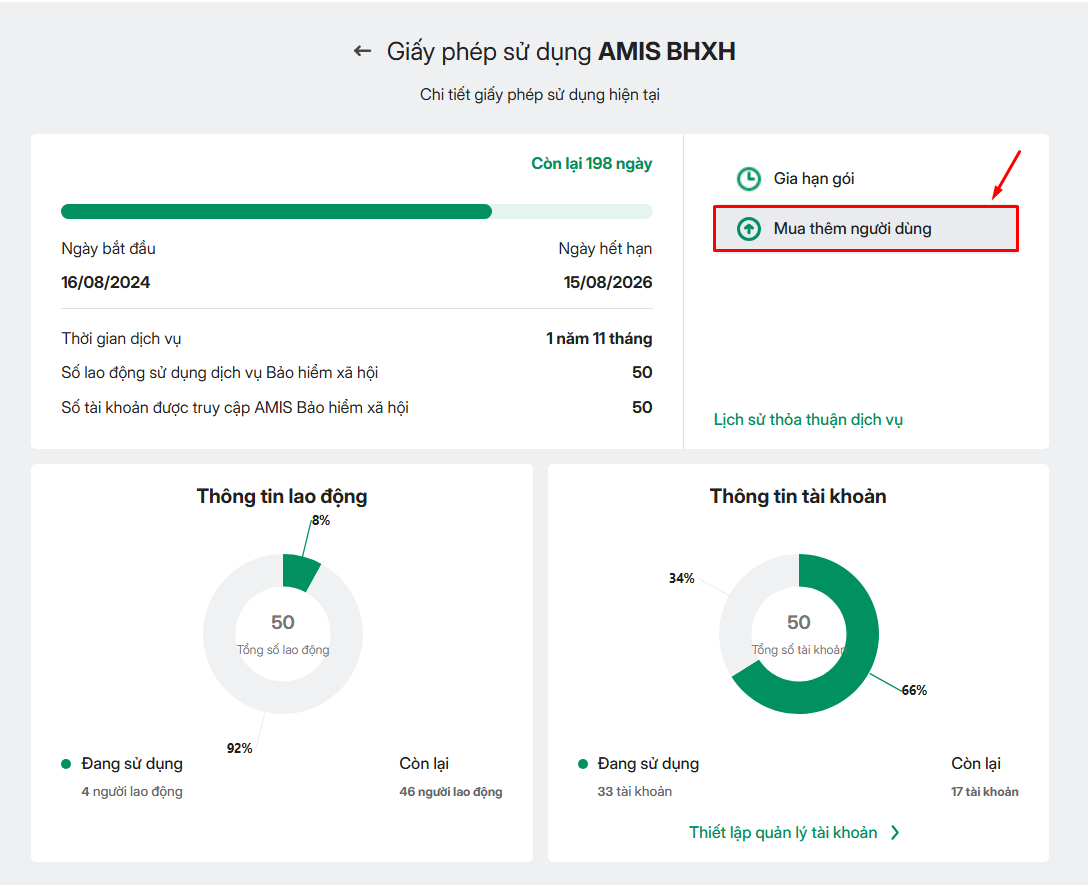The image size is (1088, 885).
Task: Click the license remaining-days progress bar
Action: point(356,212)
